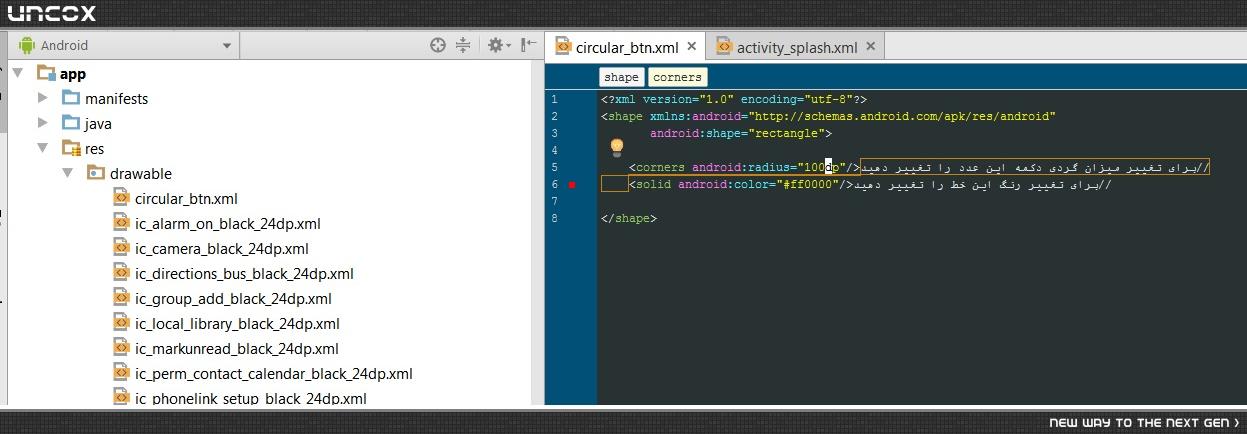The height and width of the screenshot is (434, 1247).
Task: Collapse the drawable folder
Action: [68, 173]
